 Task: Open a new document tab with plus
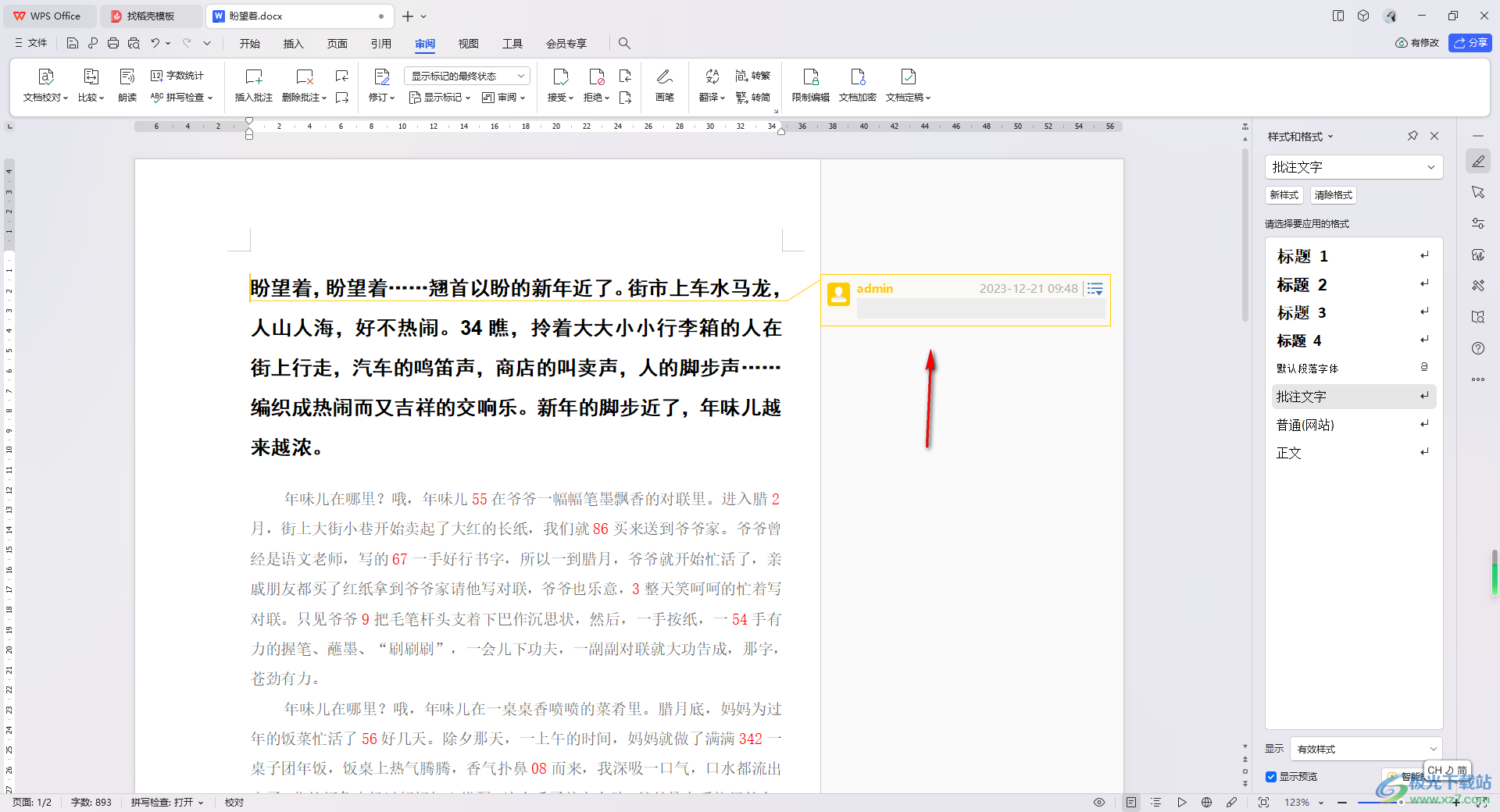(408, 16)
